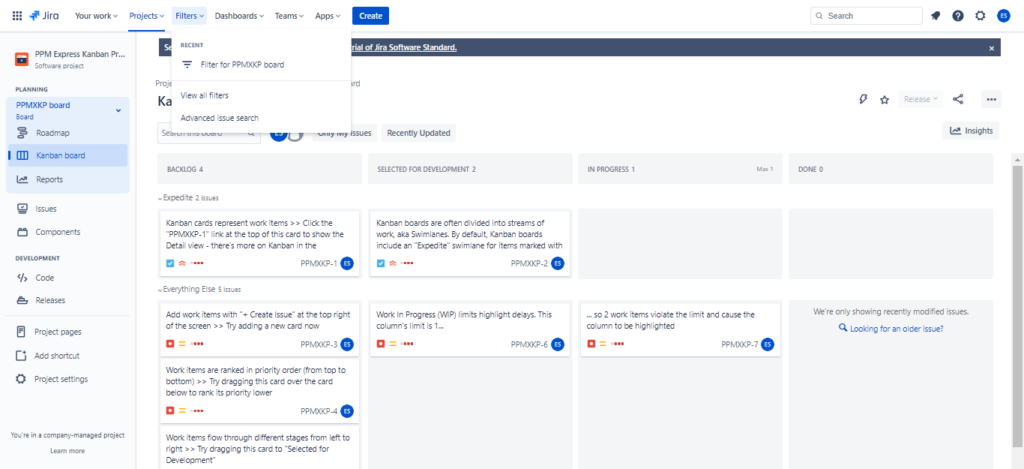
Task: Open the PPMXKP-1 issue key link
Action: tap(319, 264)
